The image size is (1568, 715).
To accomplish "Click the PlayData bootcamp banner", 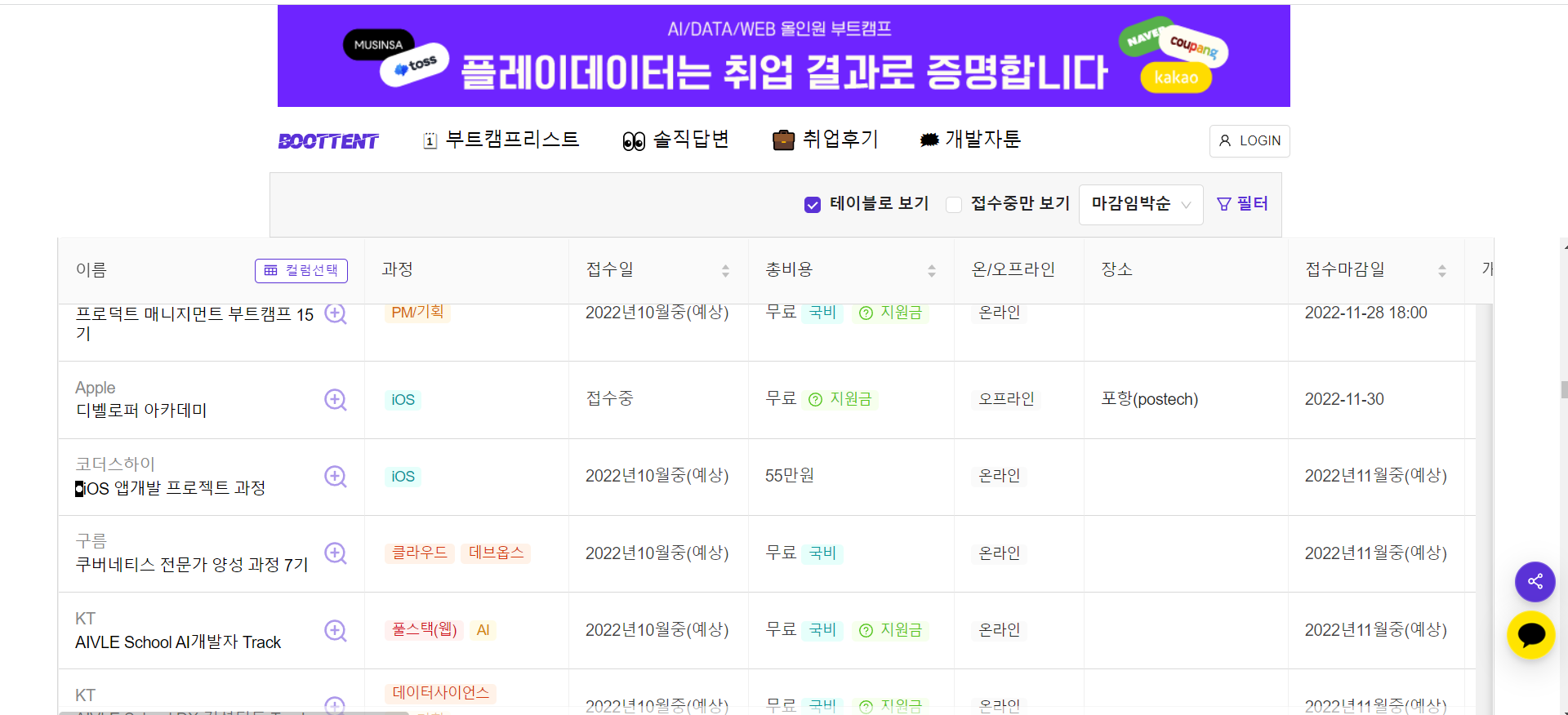I will point(784,56).
